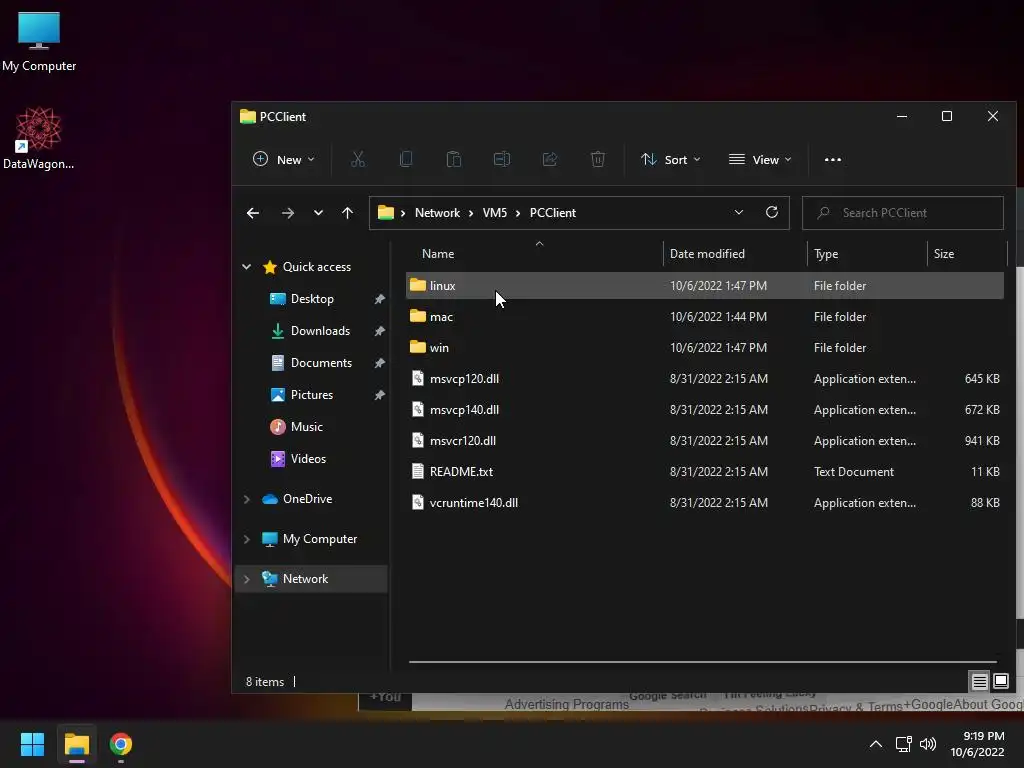Screen dimensions: 1024x768
Task: Unpin Pictures using its pin icon
Action: click(x=379, y=395)
